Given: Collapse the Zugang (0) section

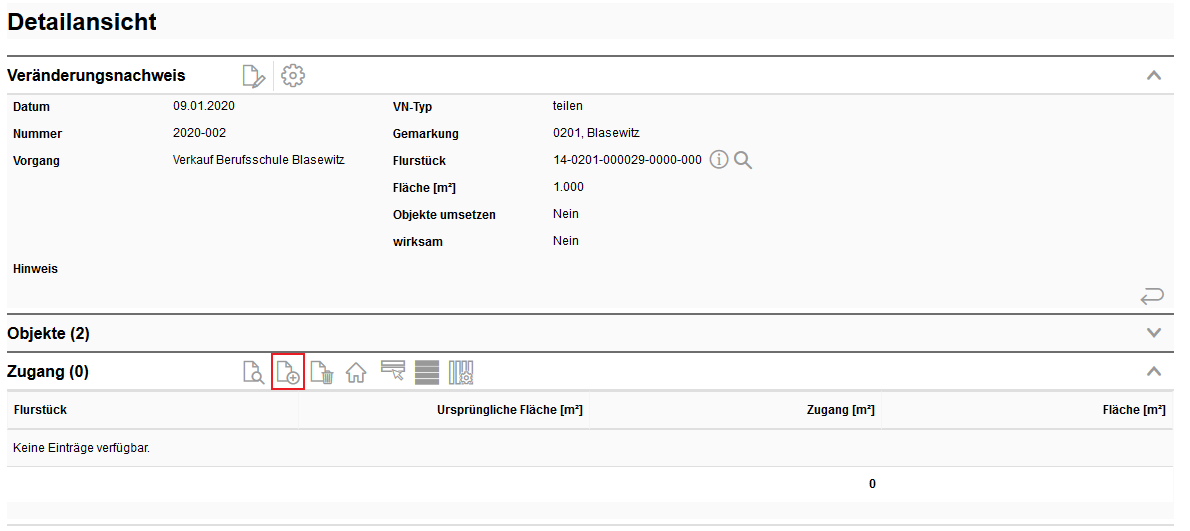Looking at the screenshot, I should pyautogui.click(x=1154, y=372).
